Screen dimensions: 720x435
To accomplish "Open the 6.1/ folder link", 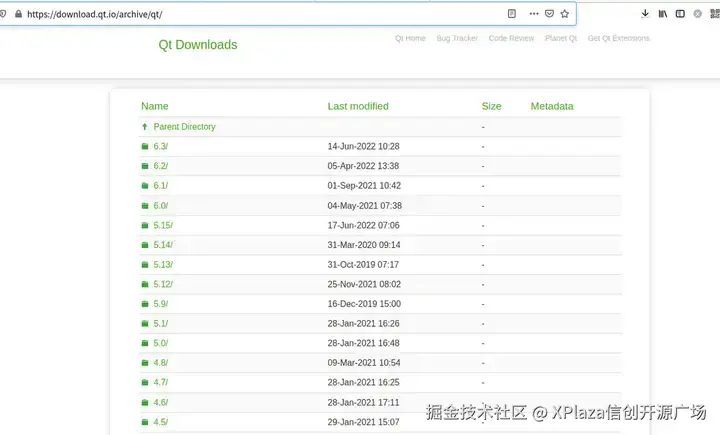I will click(x=161, y=186).
